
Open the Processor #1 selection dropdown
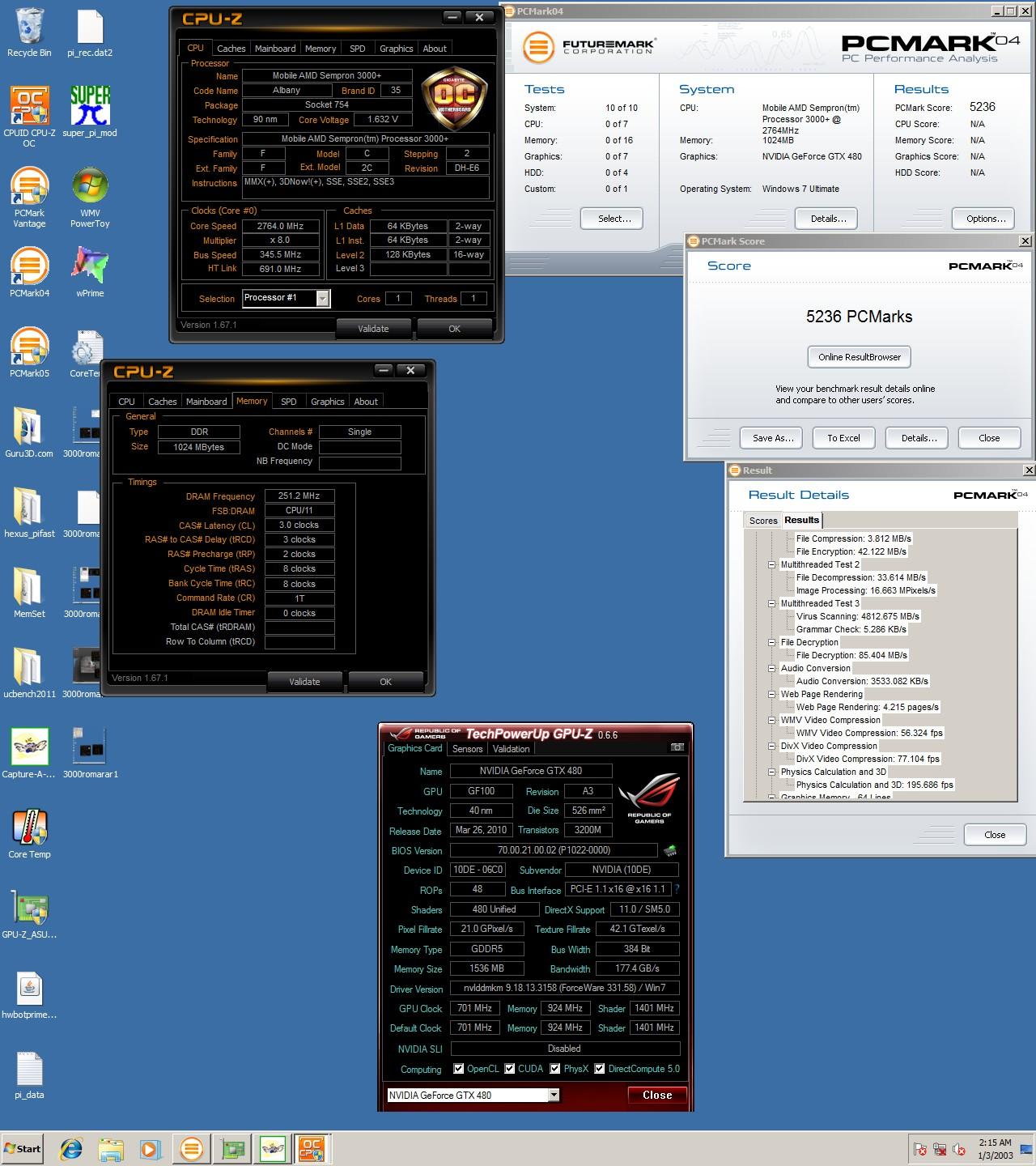(x=322, y=299)
